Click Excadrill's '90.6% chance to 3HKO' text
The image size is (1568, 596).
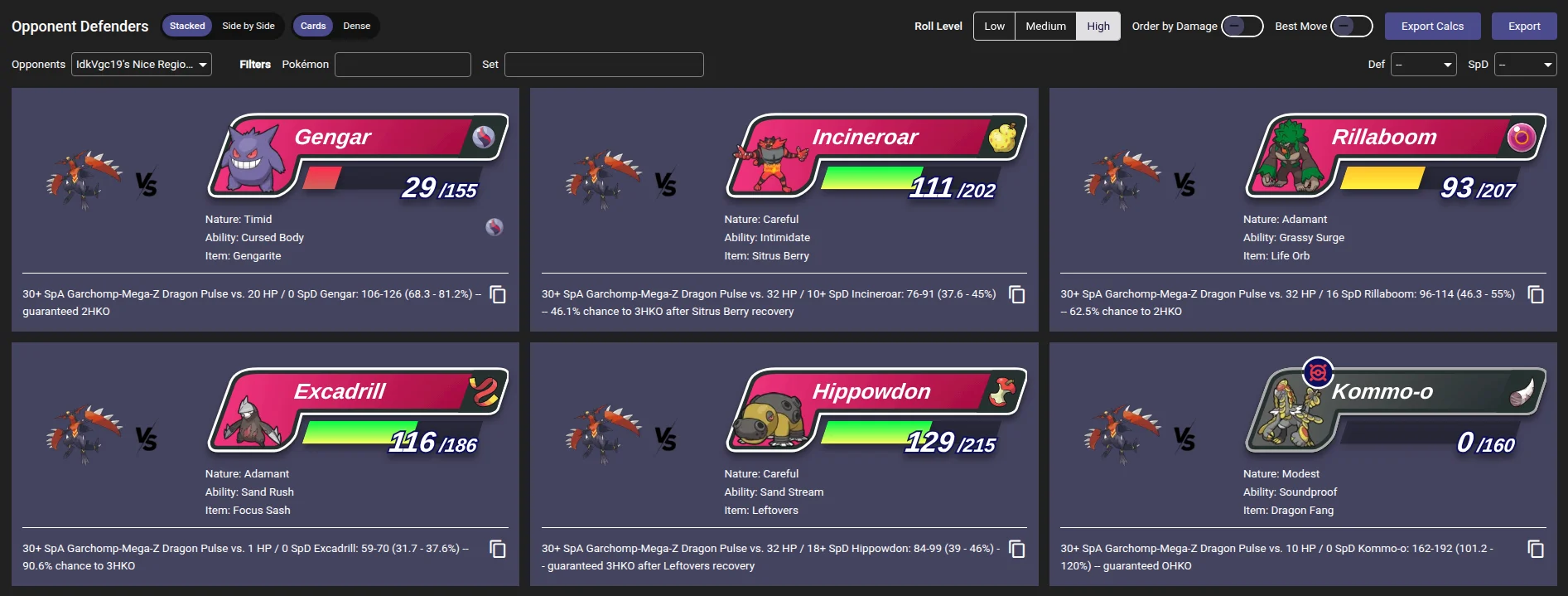[x=79, y=566]
